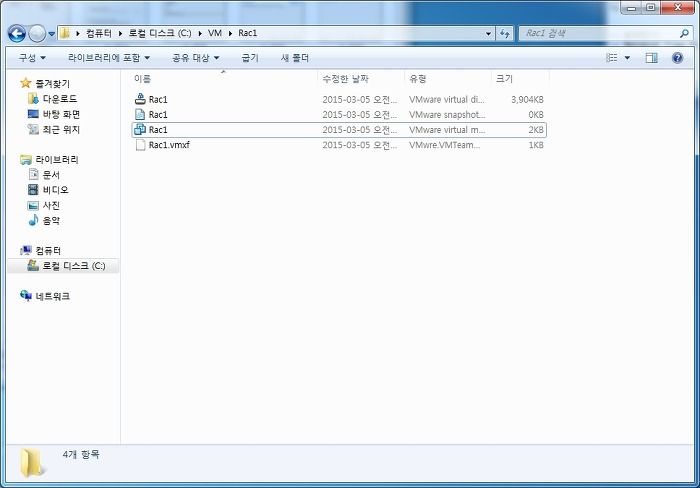This screenshot has height=488, width=700.
Task: Sort by the 유형 column header
Action: 418,79
